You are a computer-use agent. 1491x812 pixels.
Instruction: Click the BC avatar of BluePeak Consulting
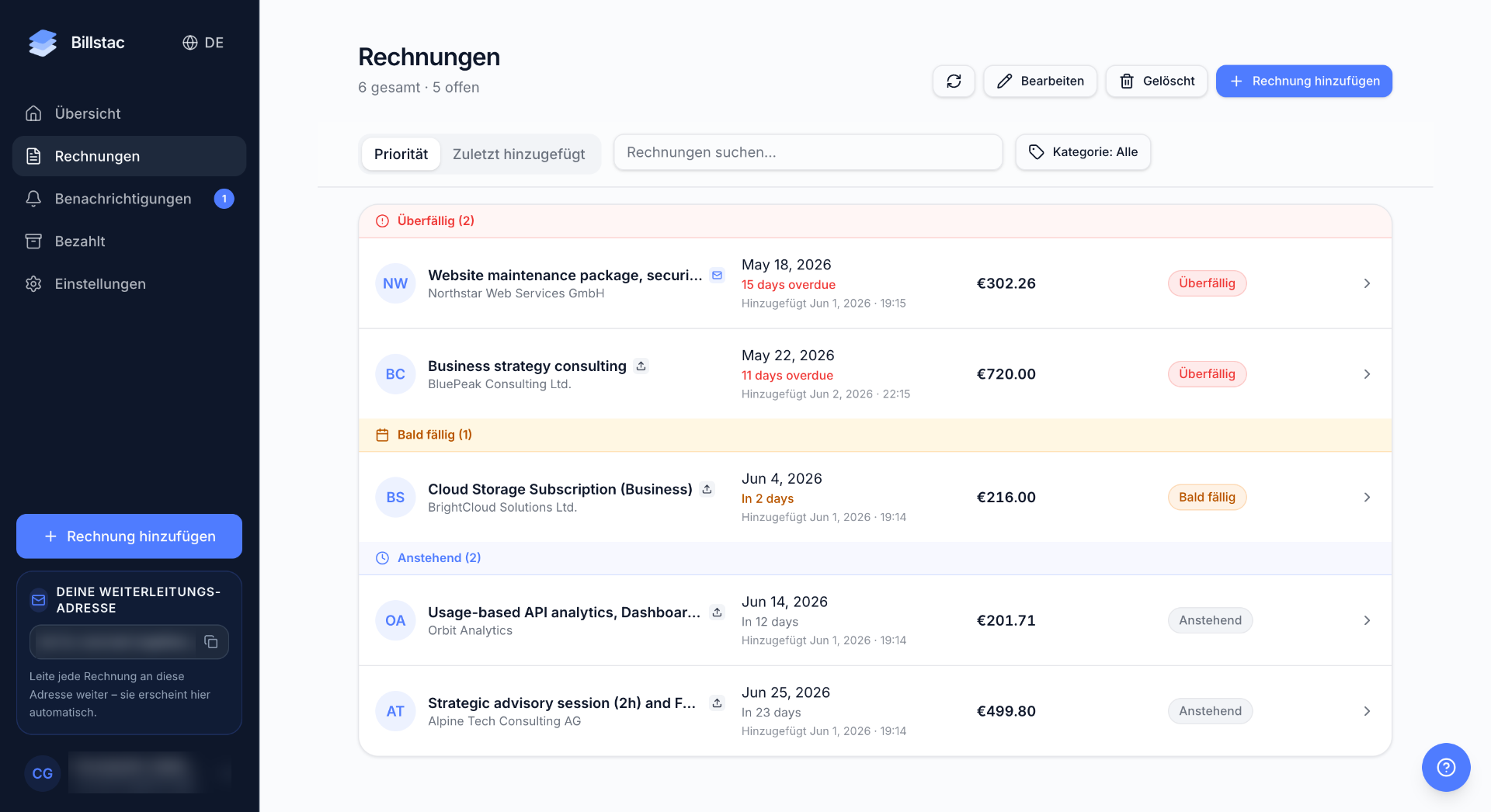click(395, 374)
